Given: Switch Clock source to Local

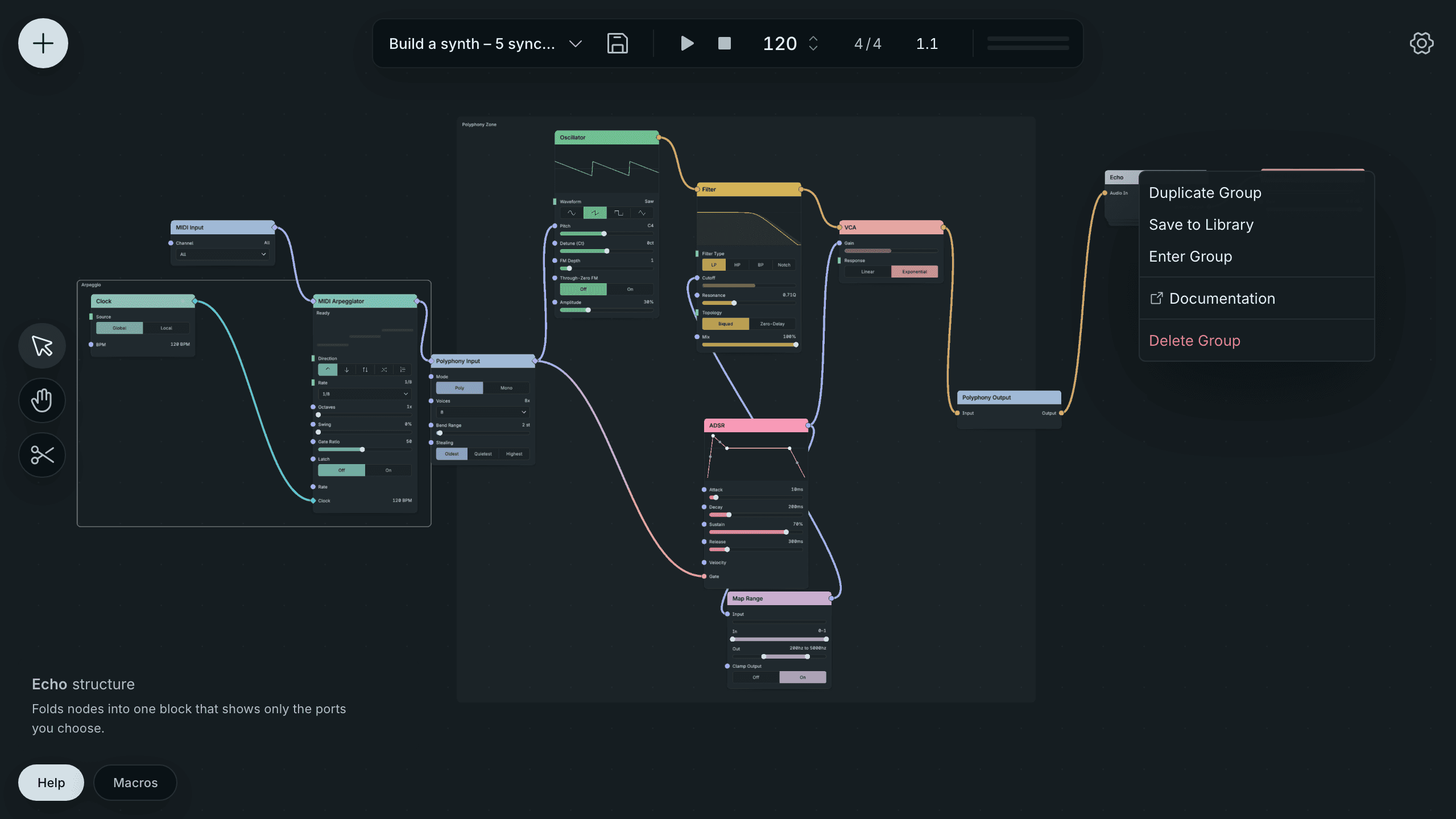Looking at the screenshot, I should click(x=166, y=328).
